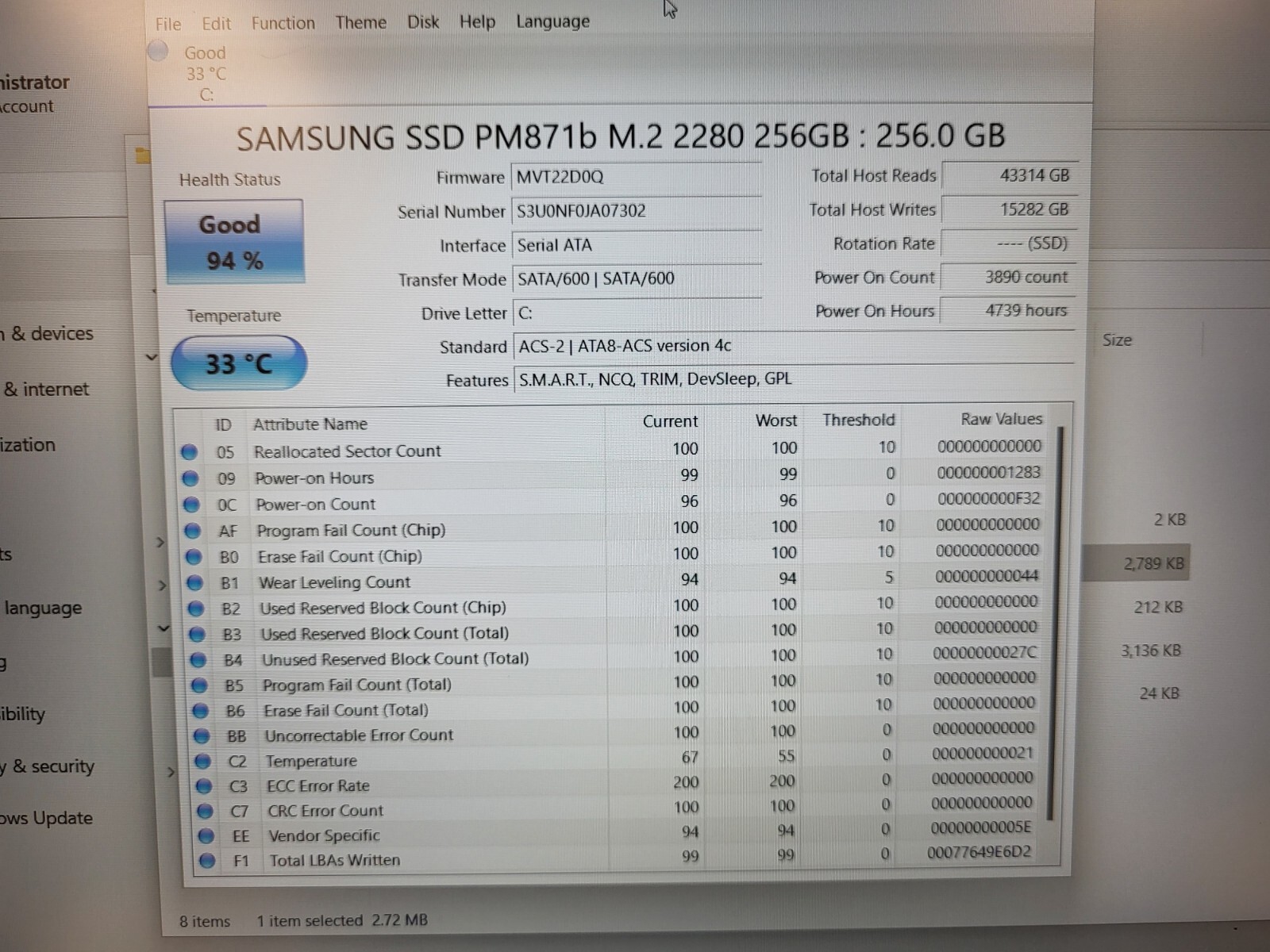This screenshot has height=952, width=1270.
Task: Click the Standard field ACS-2 | ATA8-ACS version 4c
Action: click(794, 346)
